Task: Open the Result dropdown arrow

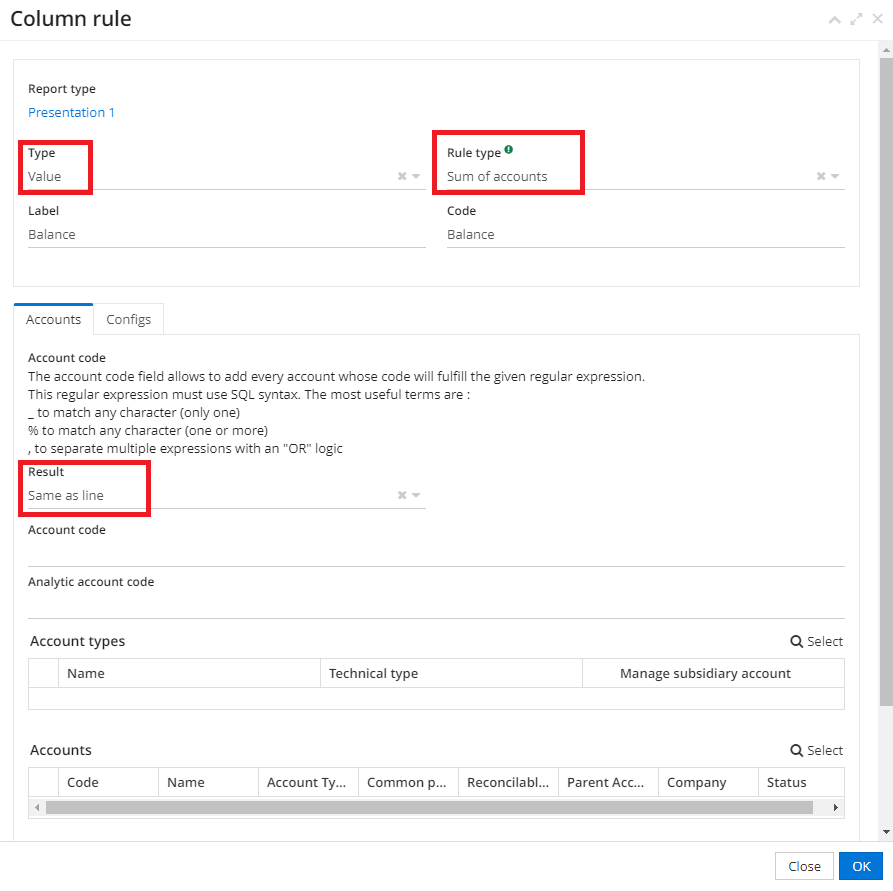Action: tap(416, 495)
